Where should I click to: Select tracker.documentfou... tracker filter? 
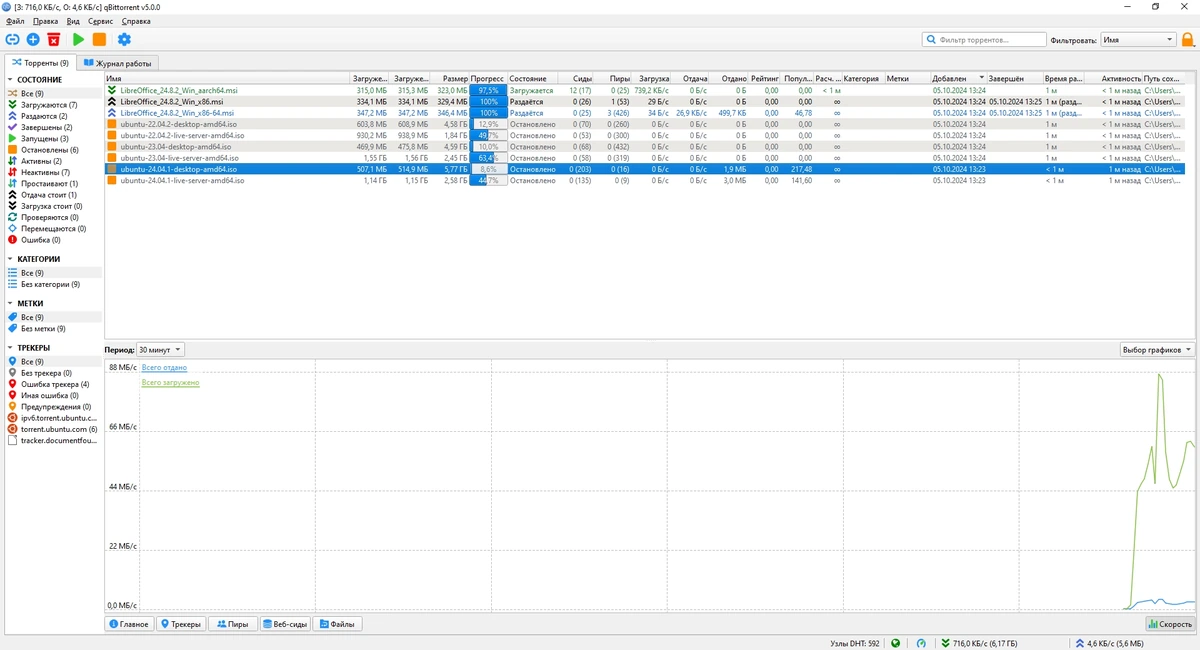tap(52, 440)
